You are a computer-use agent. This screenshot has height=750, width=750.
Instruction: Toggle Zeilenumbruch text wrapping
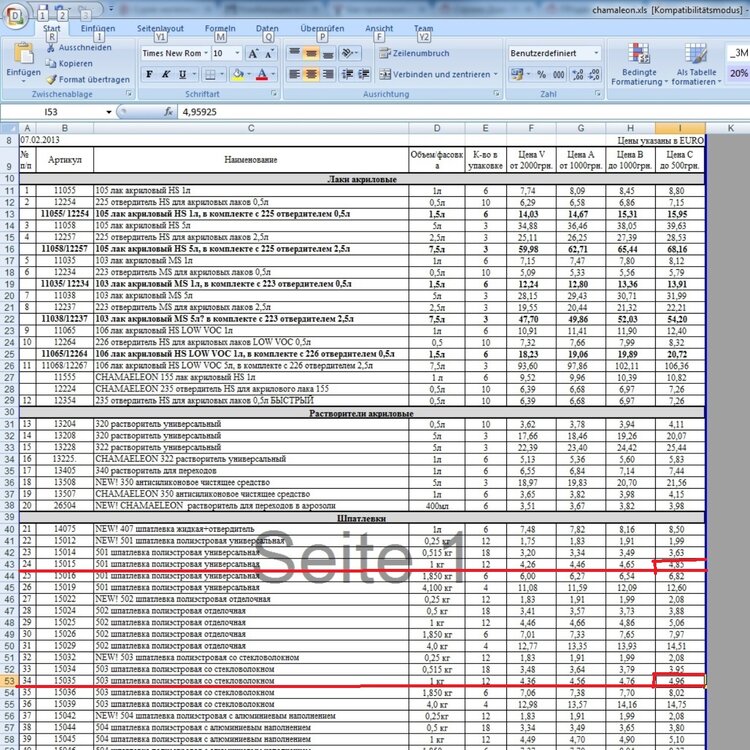pos(414,52)
